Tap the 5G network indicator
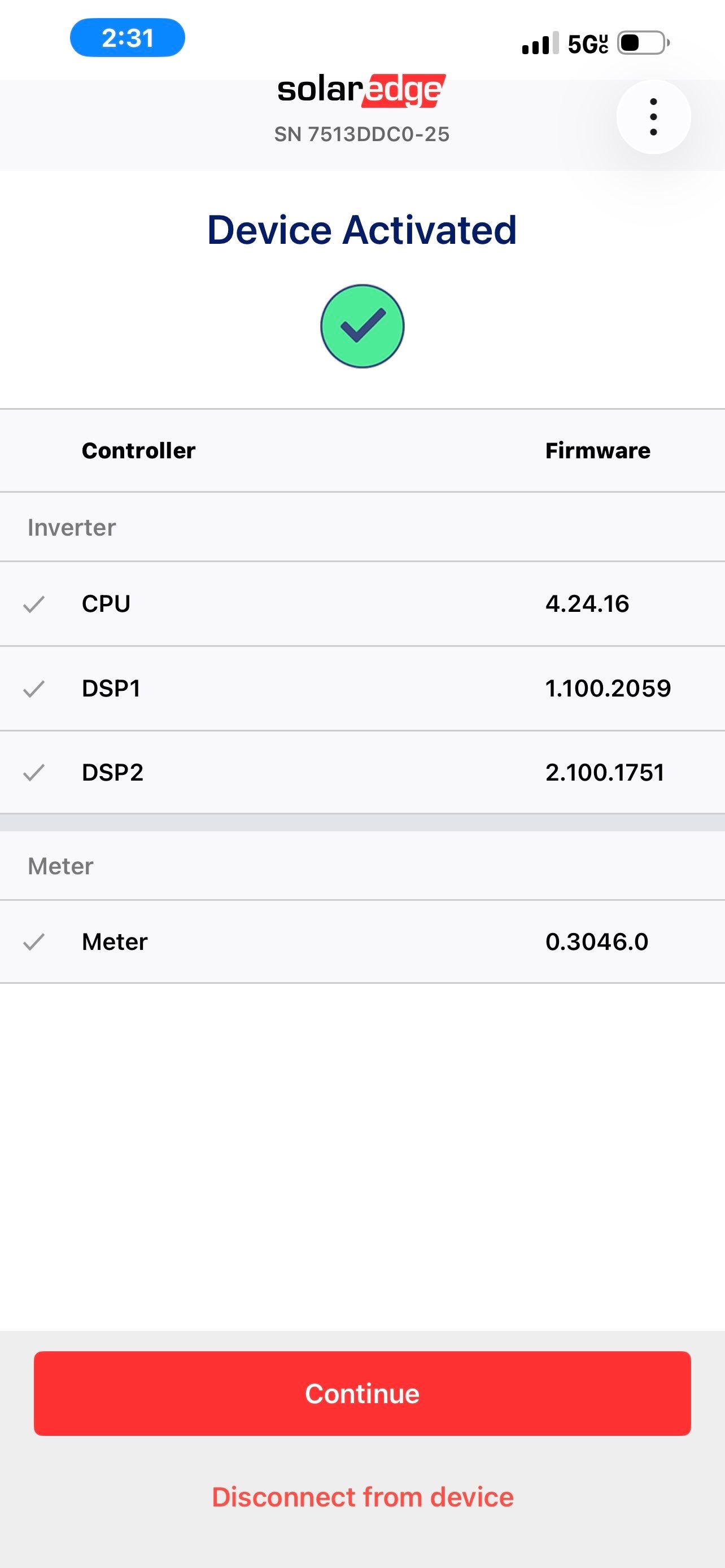 pos(587,44)
